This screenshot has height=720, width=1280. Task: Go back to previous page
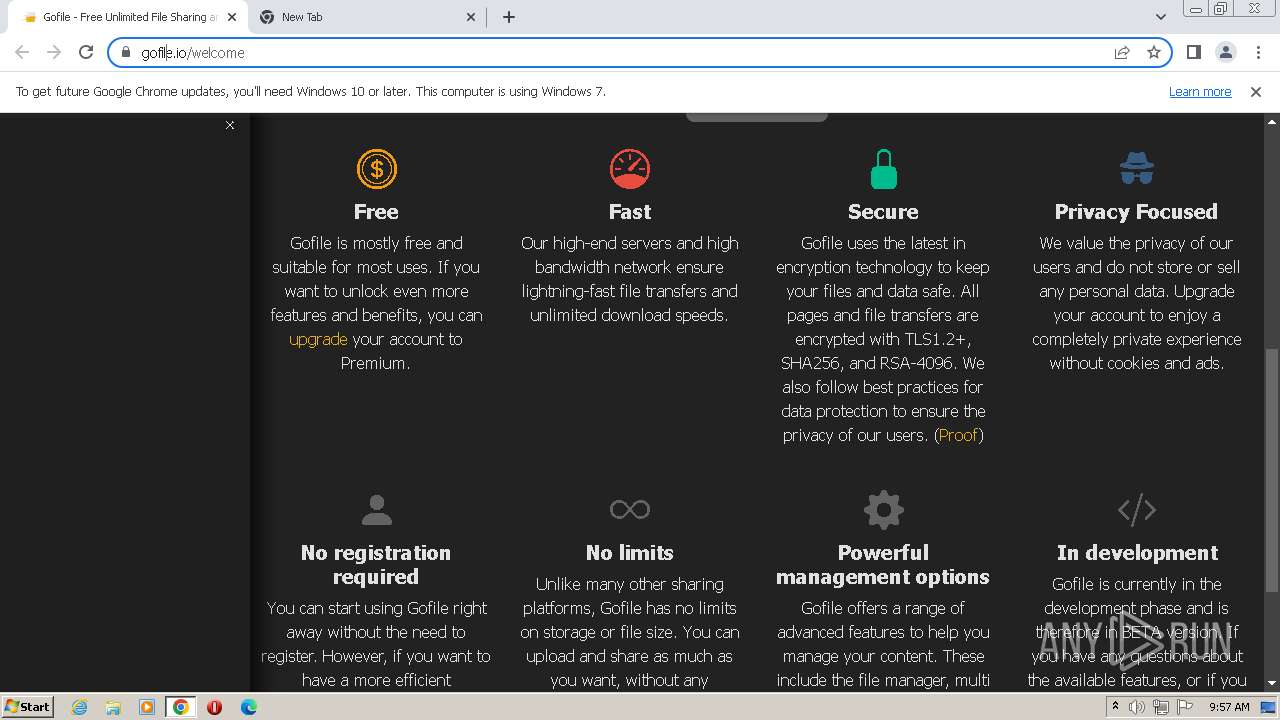(x=22, y=52)
